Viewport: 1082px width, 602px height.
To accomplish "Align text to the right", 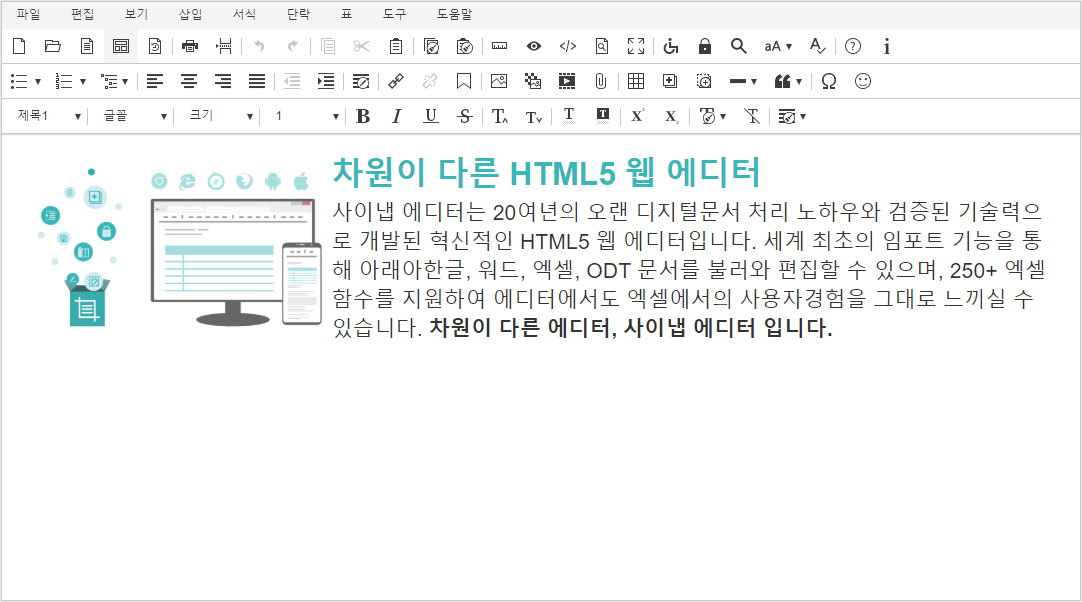I will pos(223,81).
